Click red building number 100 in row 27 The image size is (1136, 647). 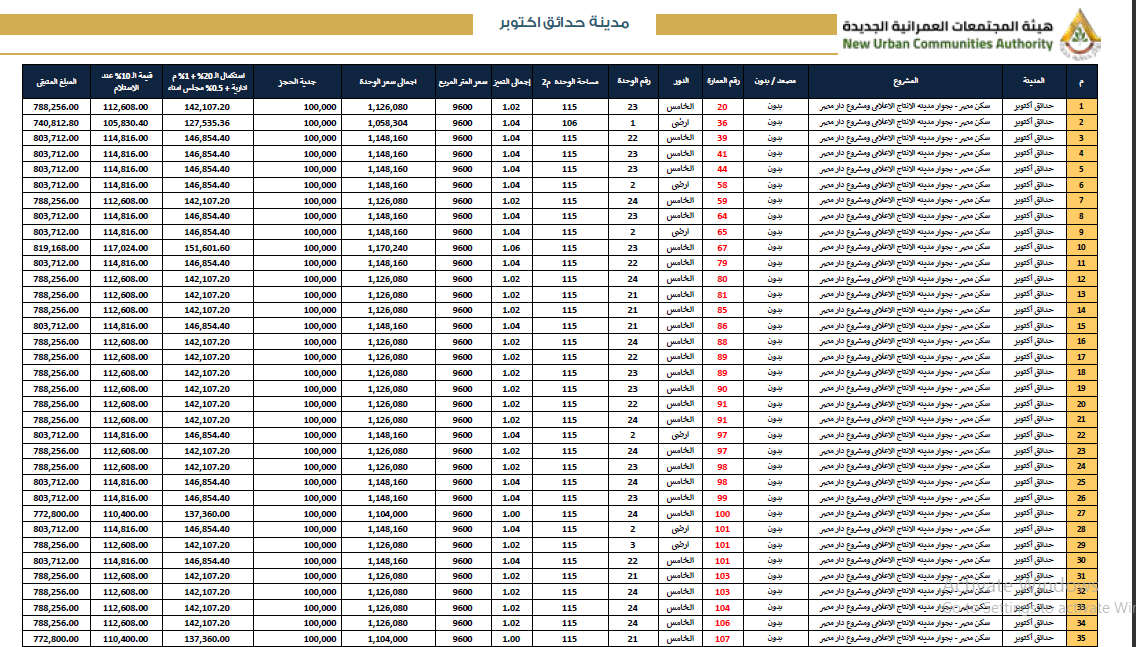click(722, 514)
